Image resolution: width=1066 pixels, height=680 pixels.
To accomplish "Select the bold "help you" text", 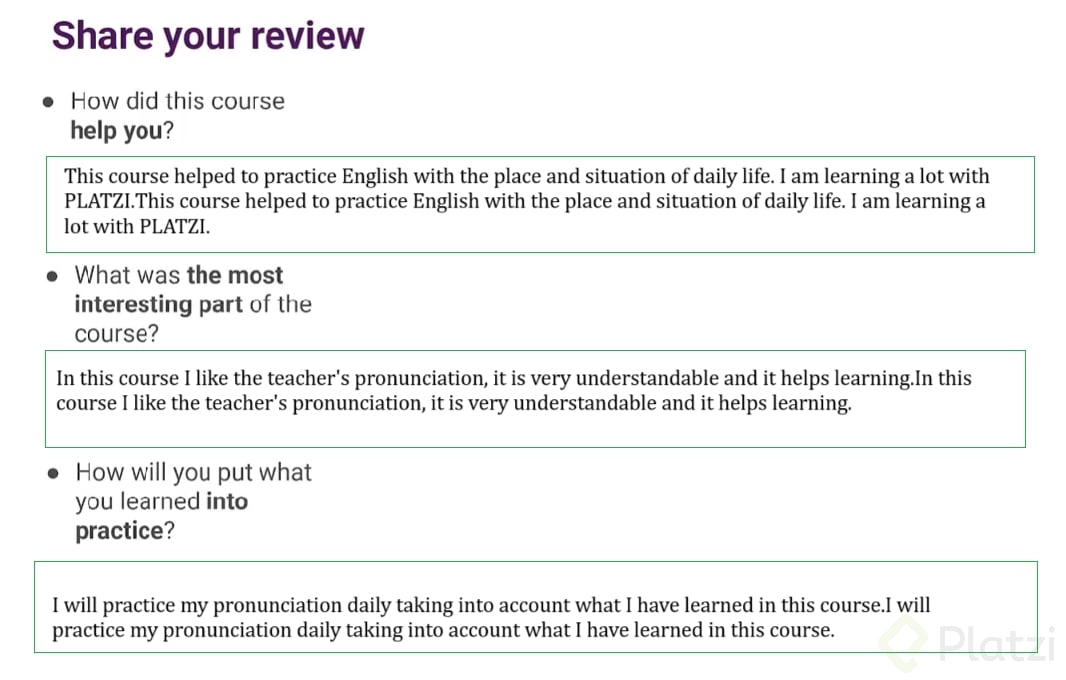I will coord(116,131).
